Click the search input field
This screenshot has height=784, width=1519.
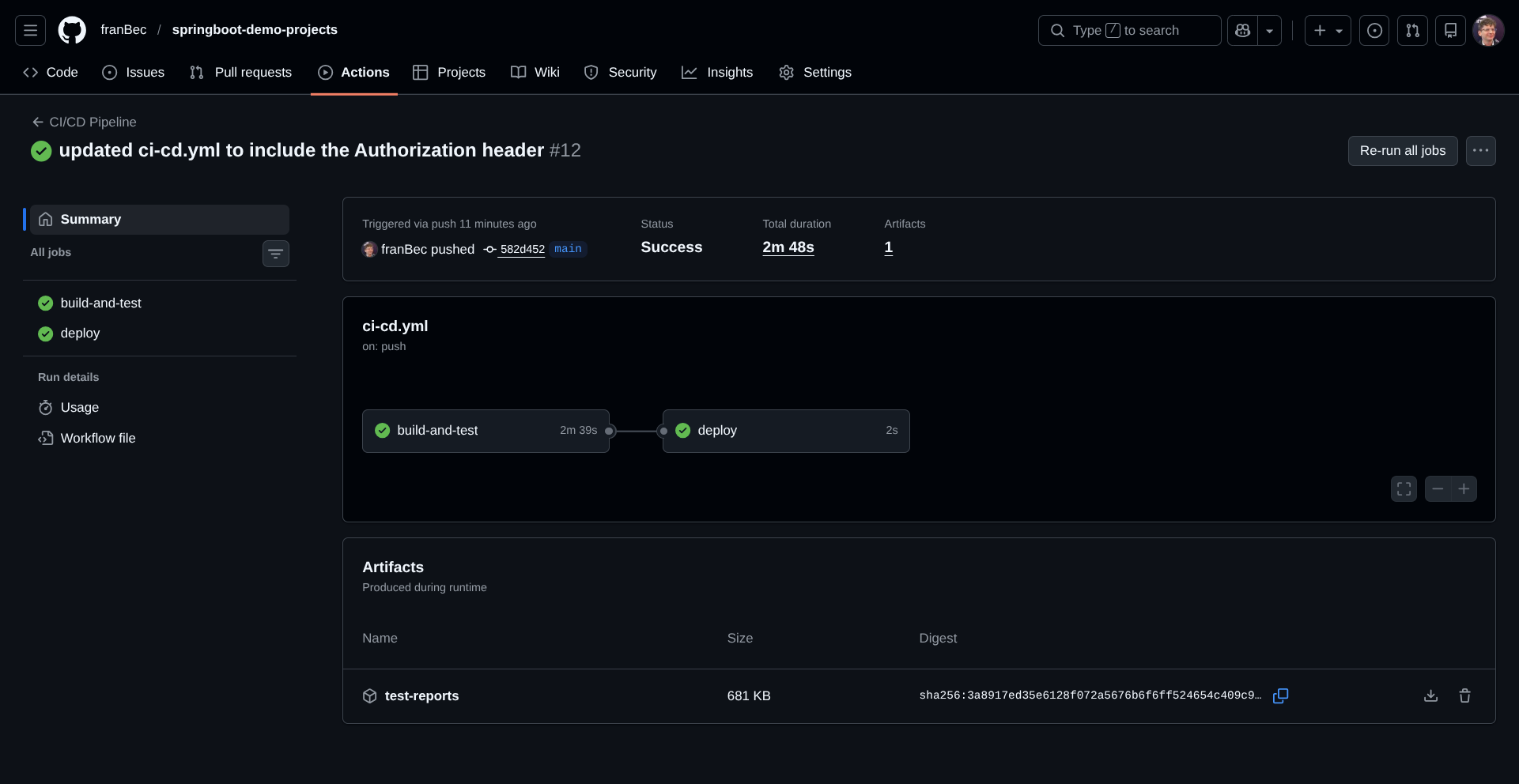pyautogui.click(x=1129, y=30)
